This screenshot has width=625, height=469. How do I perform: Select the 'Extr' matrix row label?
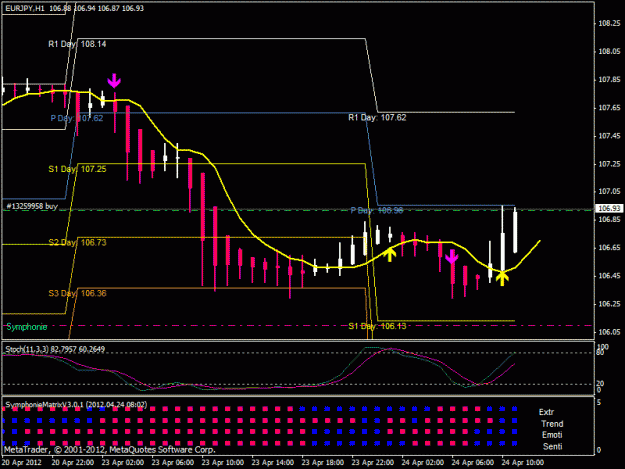pyautogui.click(x=546, y=412)
